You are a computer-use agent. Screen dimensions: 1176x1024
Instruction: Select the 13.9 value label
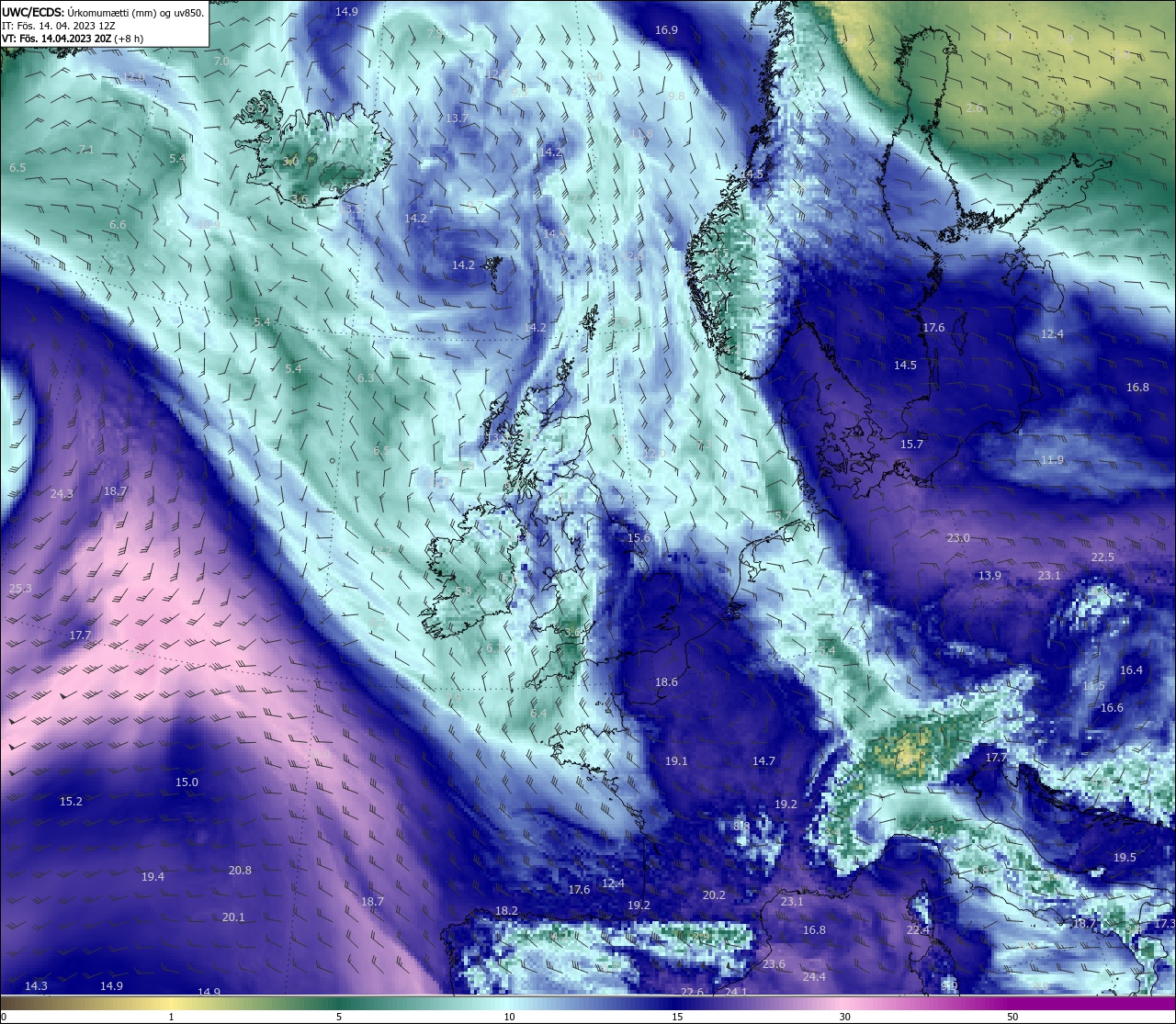989,576
